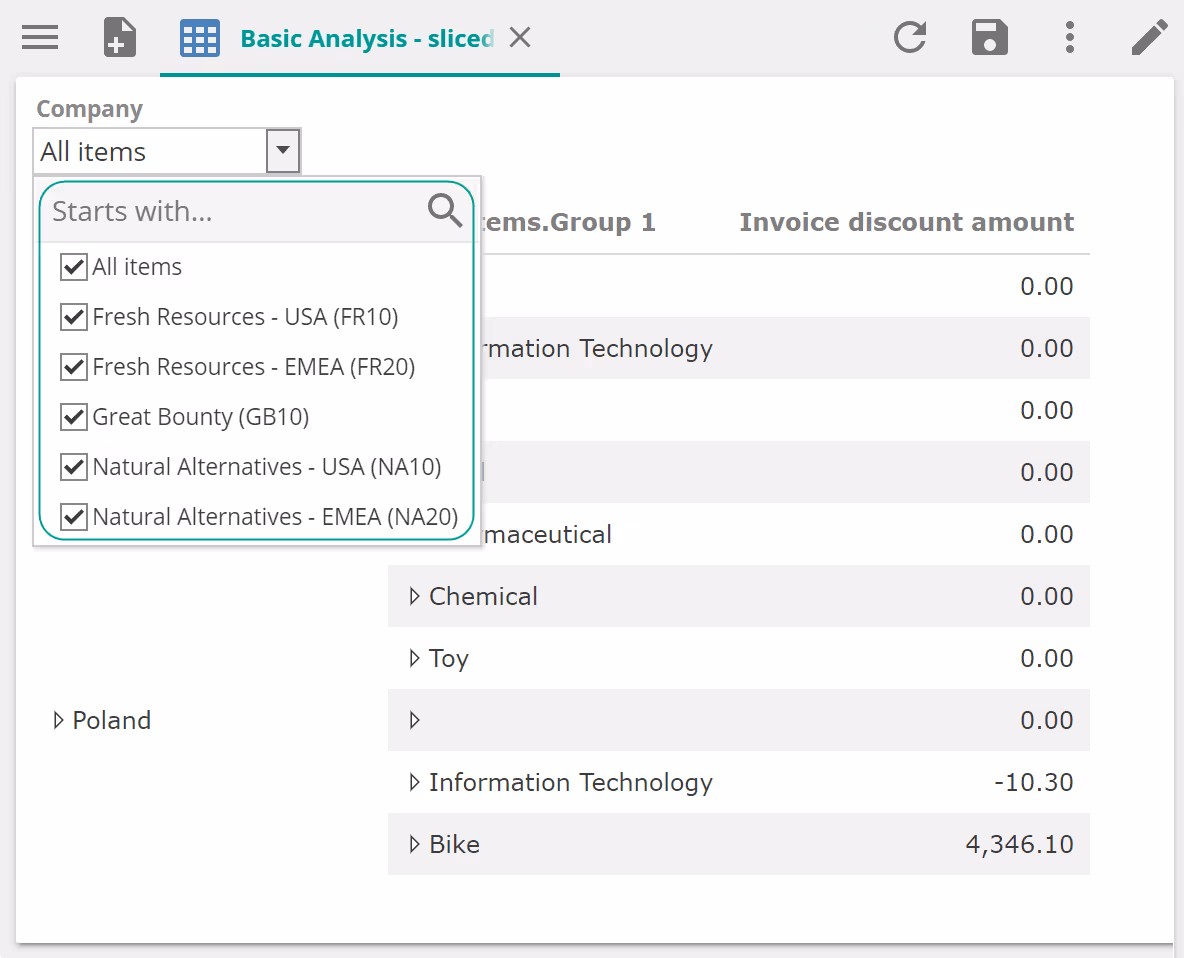Select the Basic Analysis - sliced tab
This screenshot has height=958, width=1184.
pyautogui.click(x=366, y=39)
